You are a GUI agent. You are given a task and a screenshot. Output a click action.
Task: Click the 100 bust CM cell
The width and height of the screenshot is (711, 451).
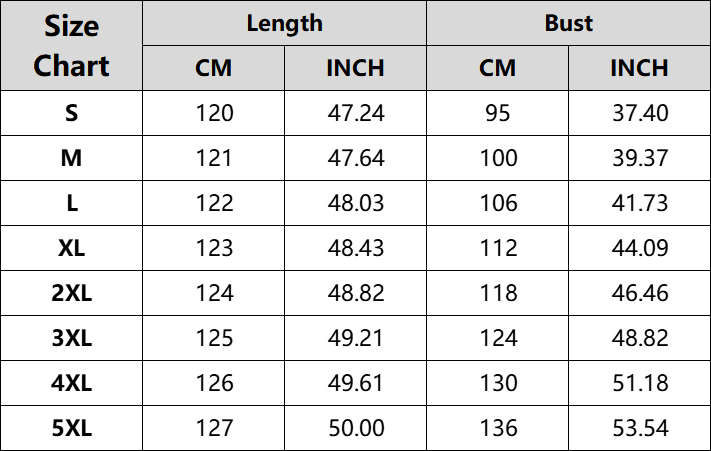tap(498, 158)
